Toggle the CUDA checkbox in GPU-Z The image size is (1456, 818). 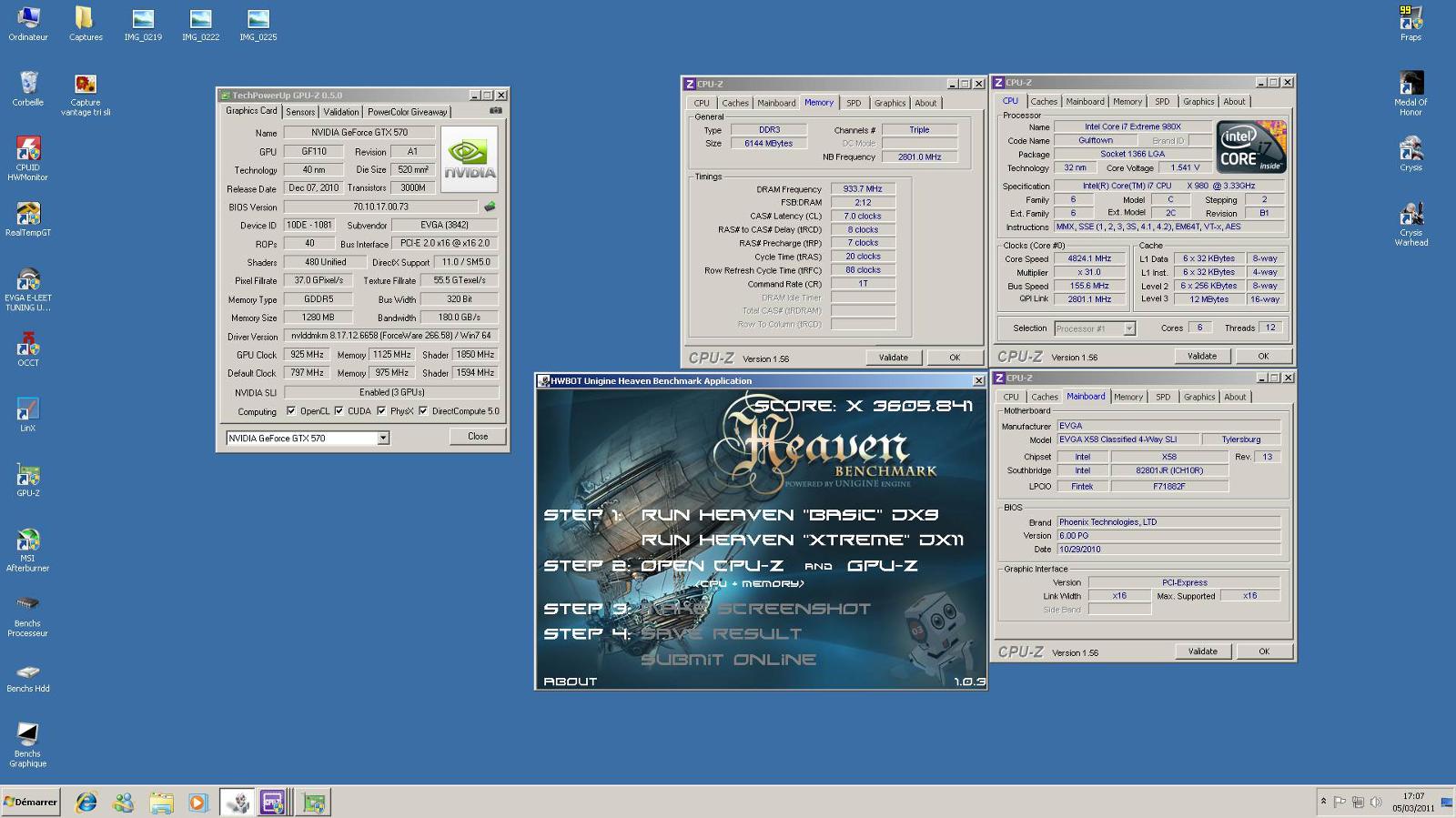coord(339,411)
